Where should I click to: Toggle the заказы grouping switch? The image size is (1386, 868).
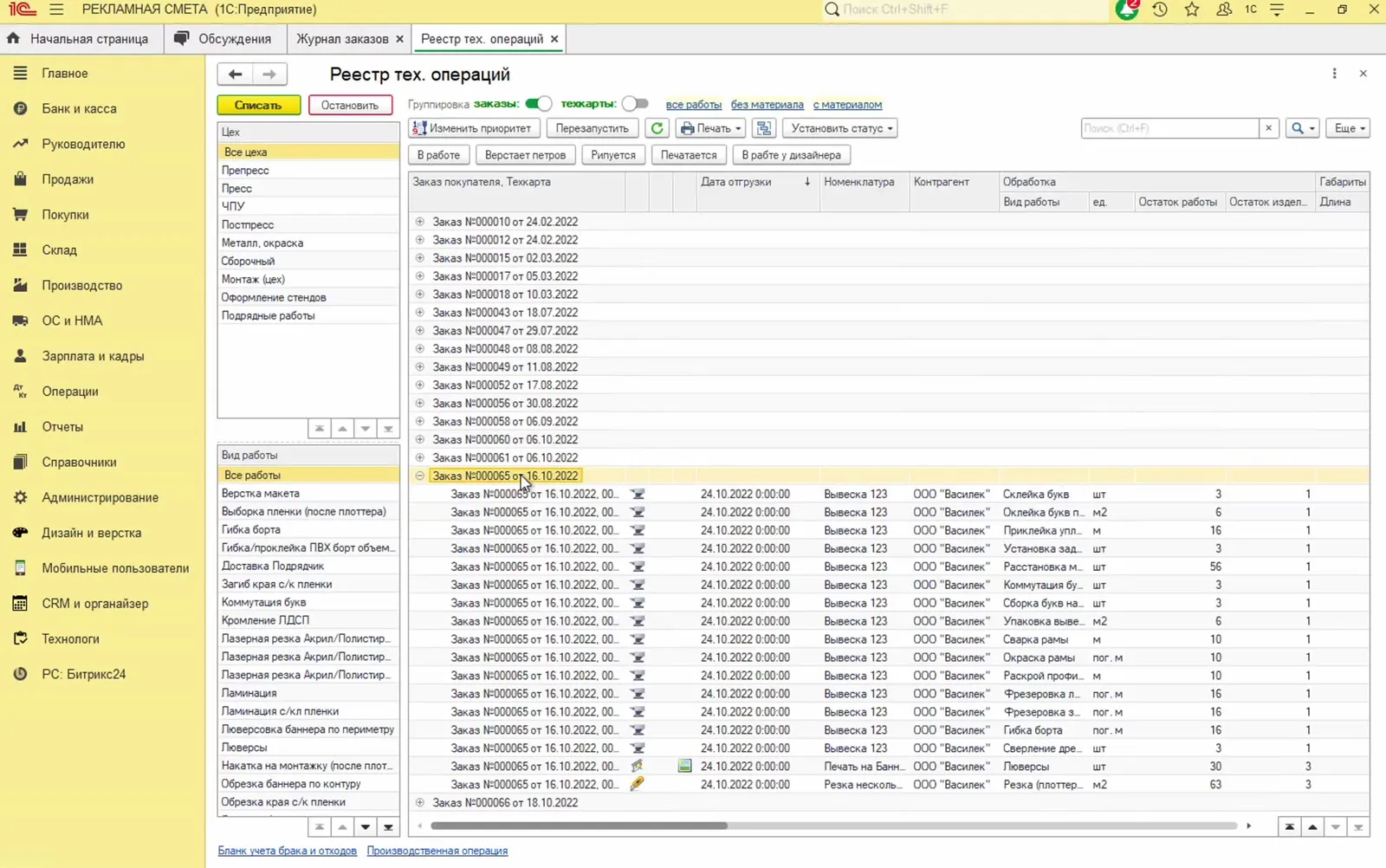pos(538,104)
